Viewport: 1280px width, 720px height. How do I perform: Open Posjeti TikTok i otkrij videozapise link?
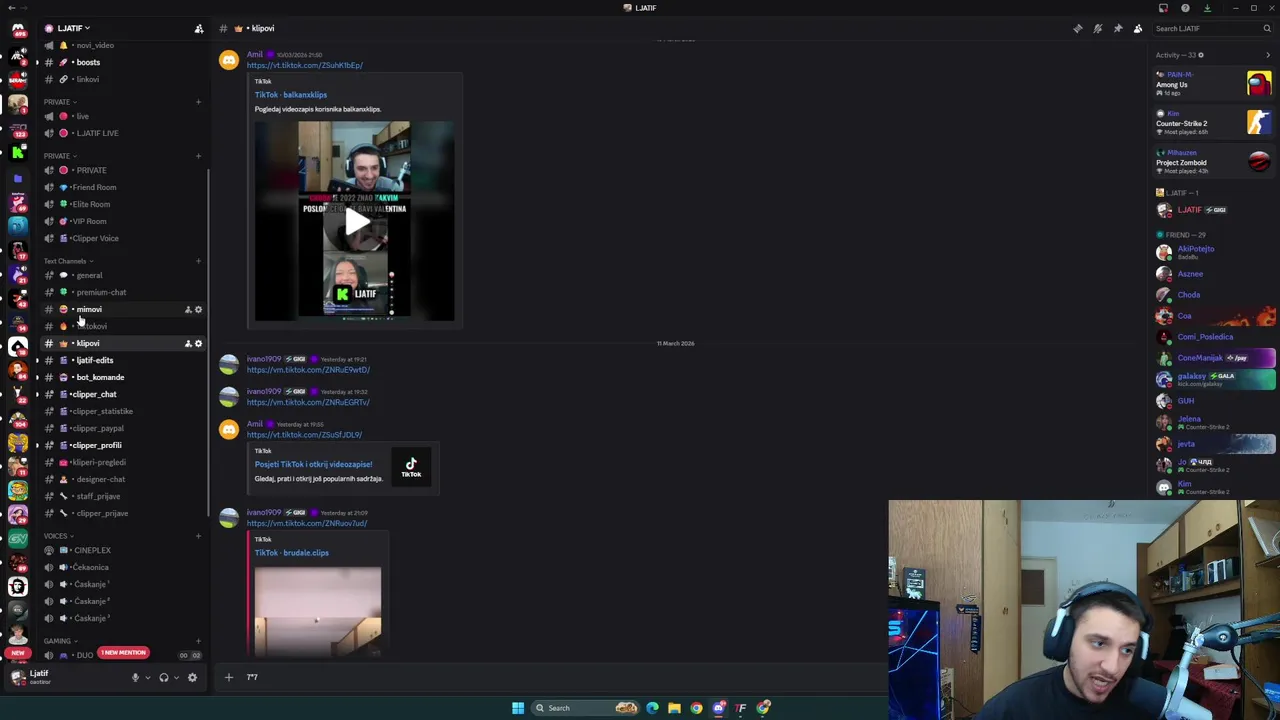313,464
